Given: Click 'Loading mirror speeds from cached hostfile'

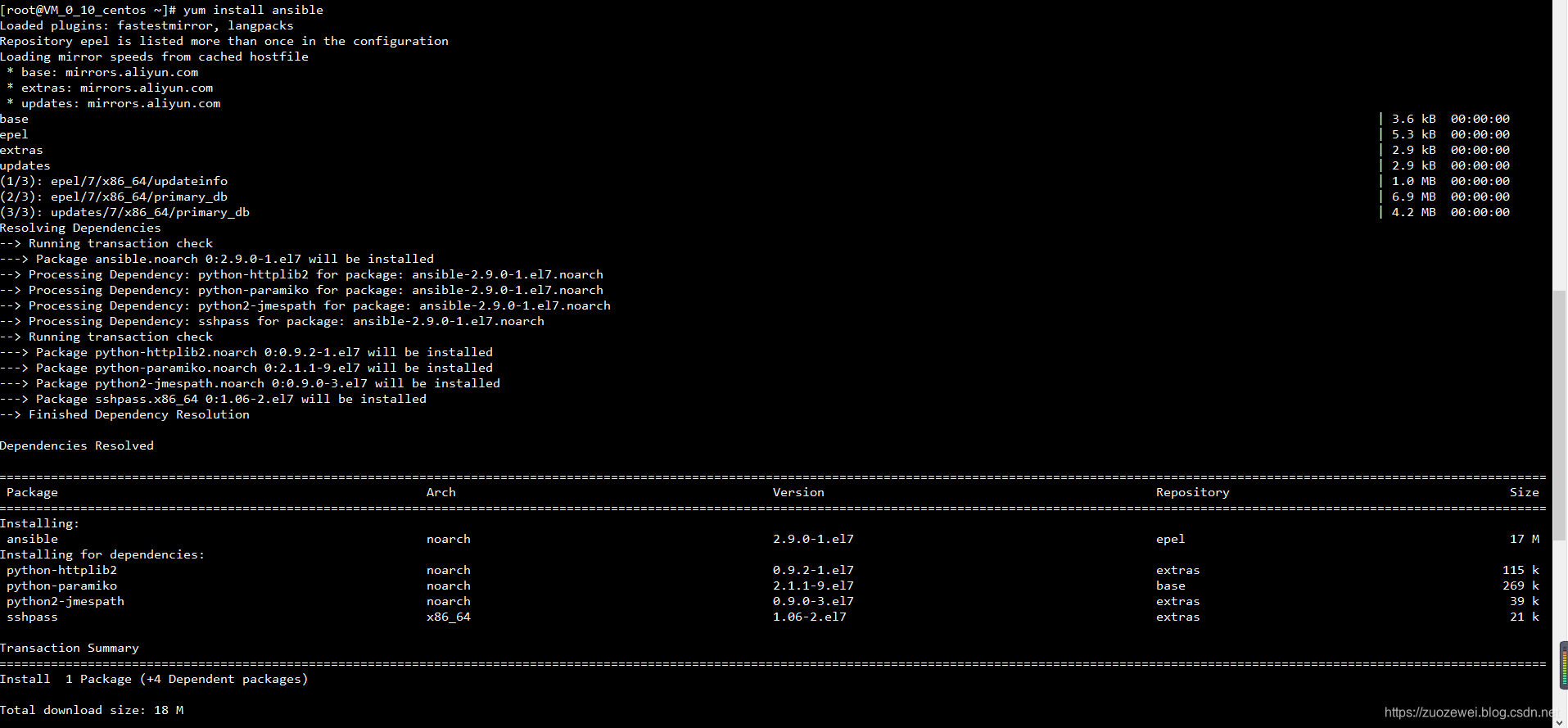Looking at the screenshot, I should (154, 57).
